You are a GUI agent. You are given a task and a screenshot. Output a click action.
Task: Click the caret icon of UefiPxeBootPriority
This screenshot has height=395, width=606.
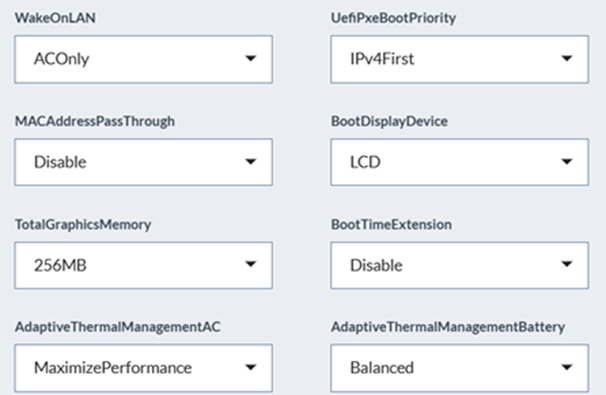[567, 58]
